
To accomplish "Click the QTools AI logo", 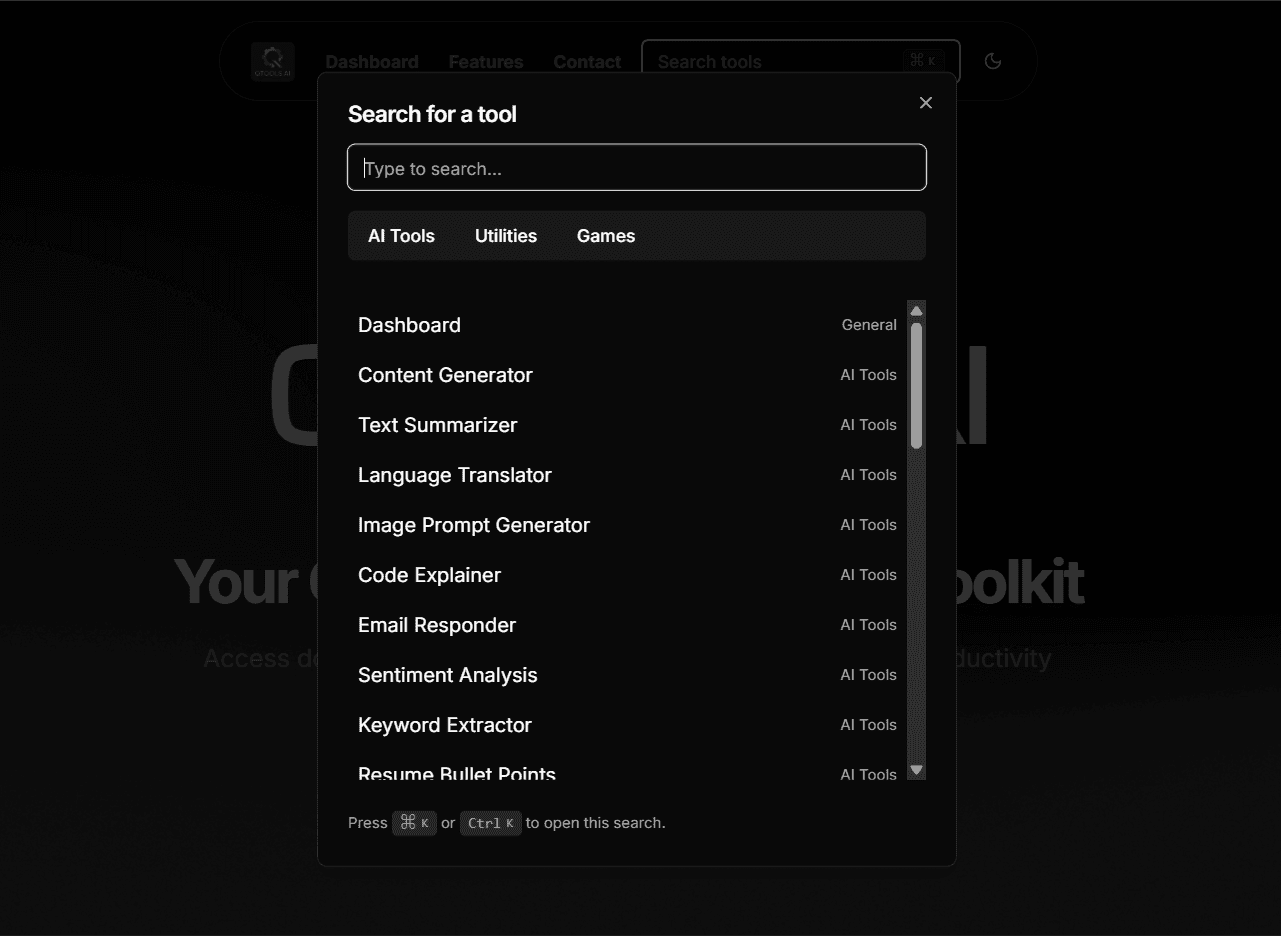I will point(271,61).
